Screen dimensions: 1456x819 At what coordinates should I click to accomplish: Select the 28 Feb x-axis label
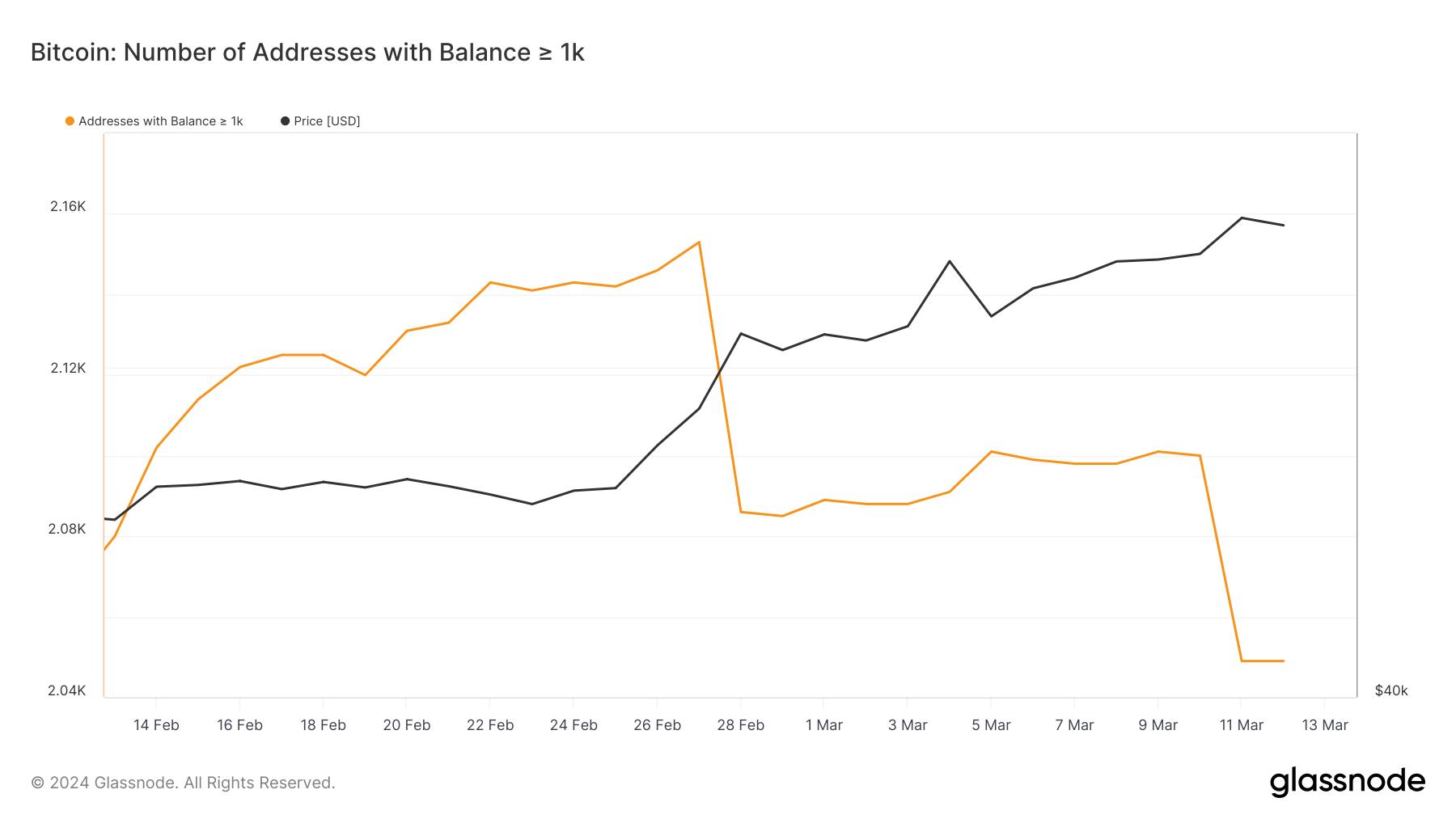(740, 725)
